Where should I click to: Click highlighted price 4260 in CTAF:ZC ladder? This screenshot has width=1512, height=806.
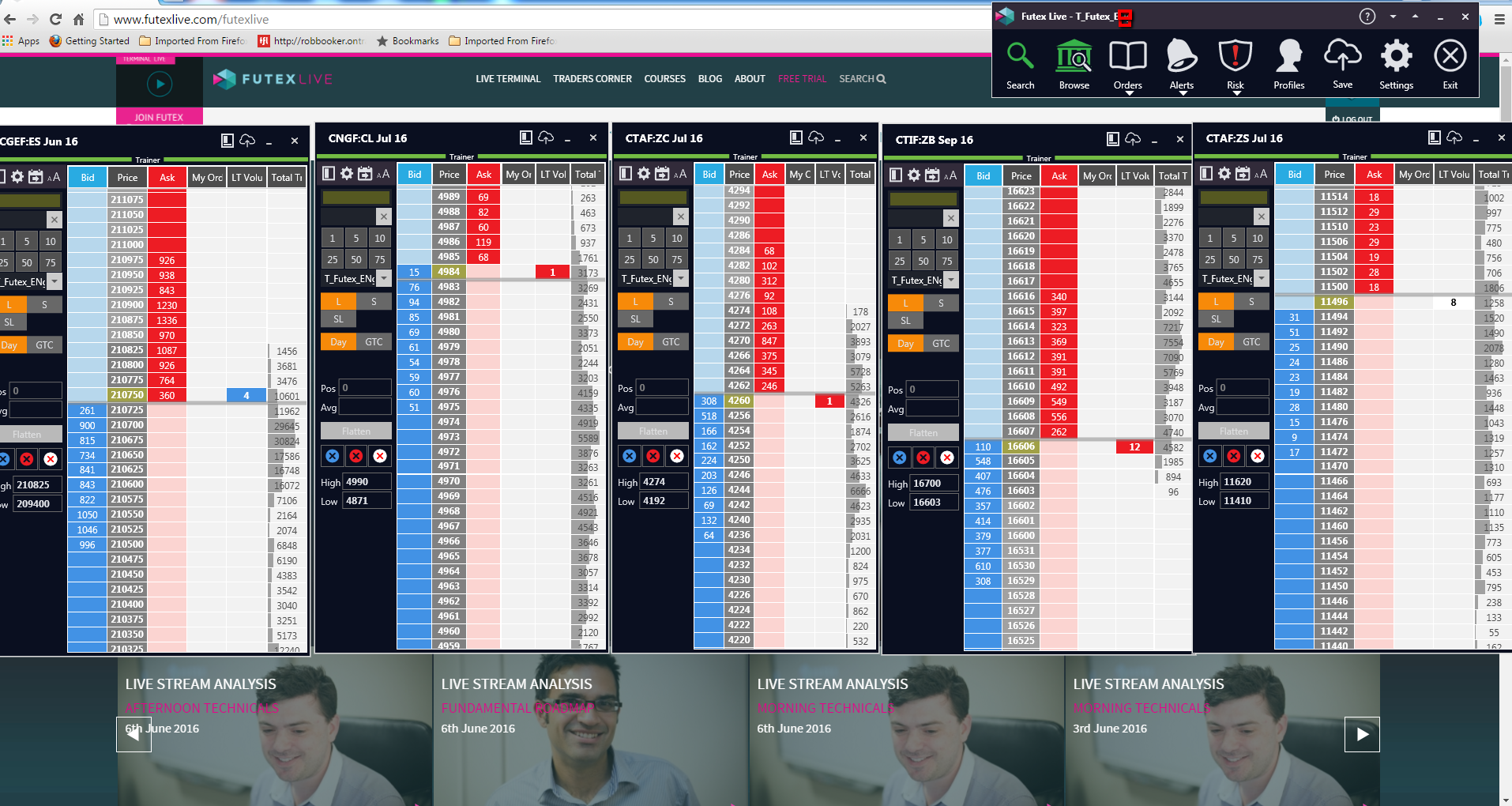pos(739,401)
